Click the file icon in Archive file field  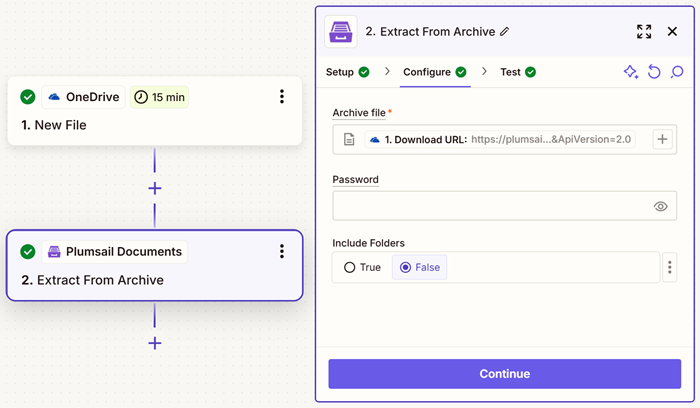pyautogui.click(x=349, y=140)
